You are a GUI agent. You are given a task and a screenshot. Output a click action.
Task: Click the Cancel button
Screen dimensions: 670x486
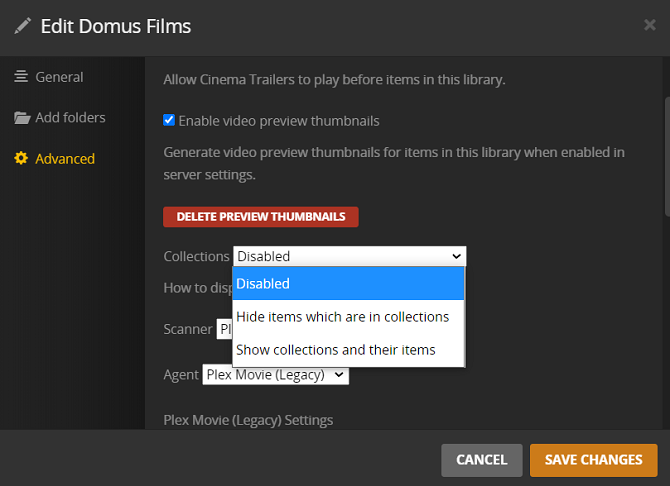(x=481, y=460)
